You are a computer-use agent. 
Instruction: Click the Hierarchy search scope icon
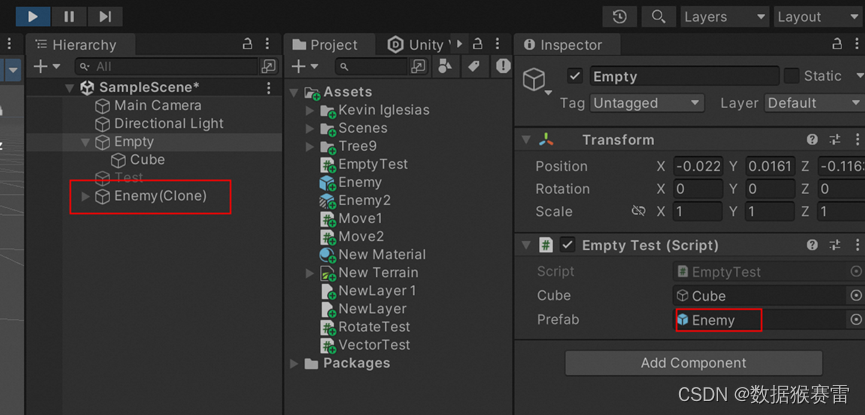268,67
